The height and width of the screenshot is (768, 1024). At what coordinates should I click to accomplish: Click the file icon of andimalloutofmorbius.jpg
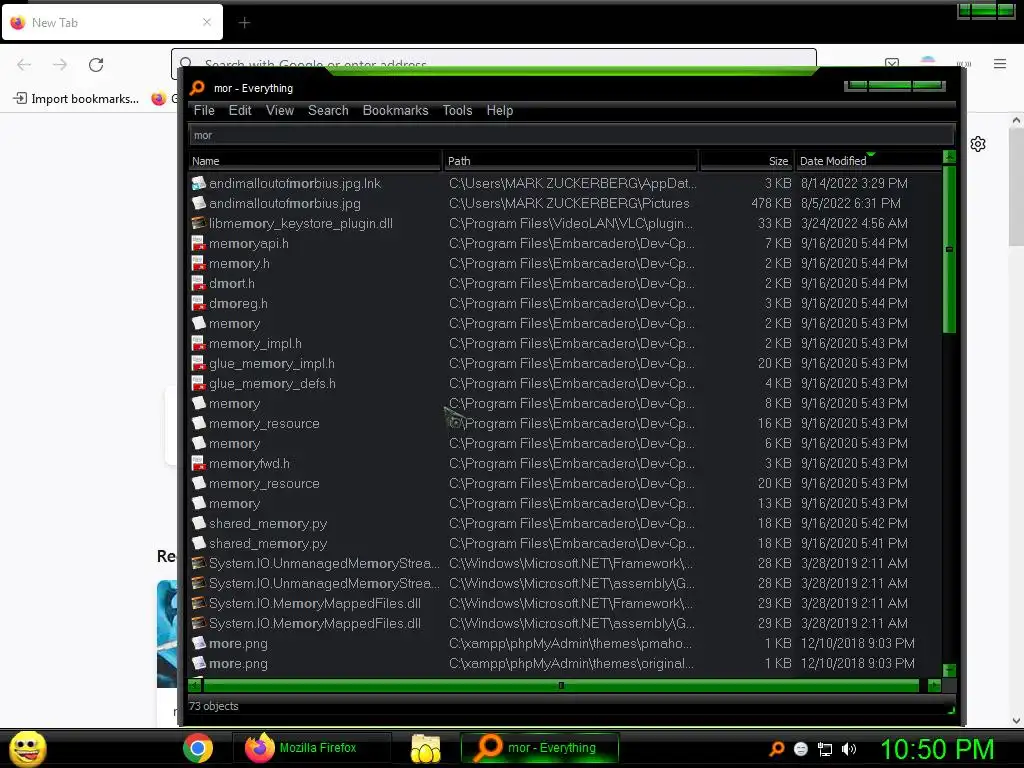tap(199, 203)
